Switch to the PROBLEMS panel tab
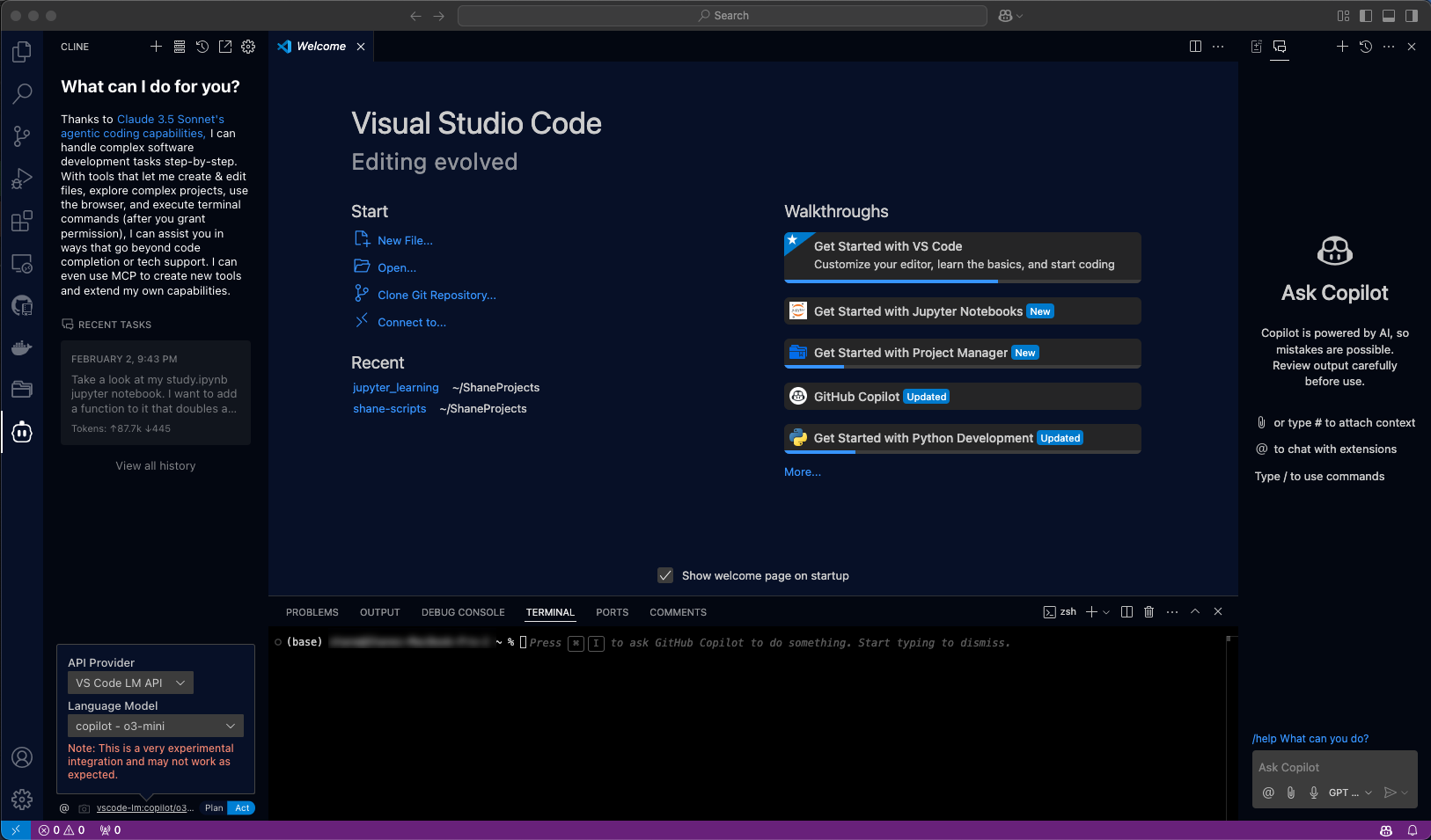This screenshot has width=1431, height=840. (312, 612)
